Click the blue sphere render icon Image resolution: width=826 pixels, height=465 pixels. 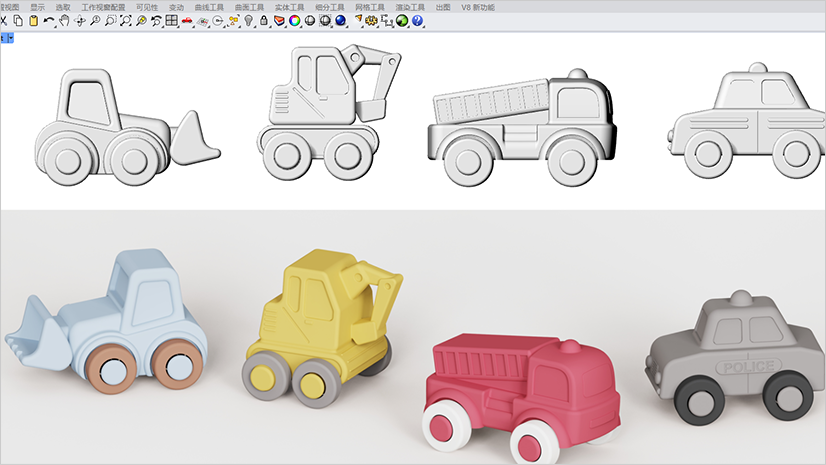[340, 20]
